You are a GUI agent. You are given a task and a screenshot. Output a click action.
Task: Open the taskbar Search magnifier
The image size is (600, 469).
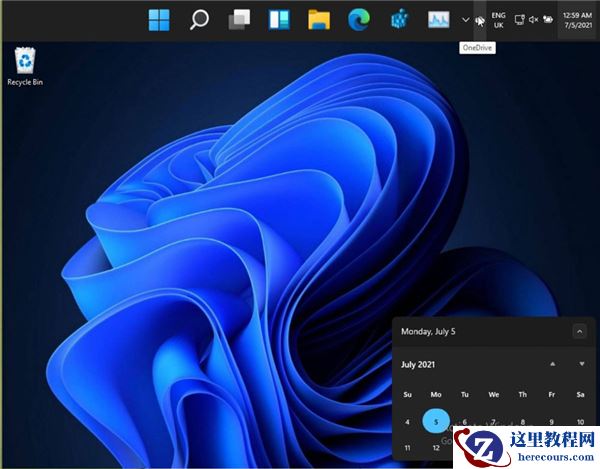tap(199, 20)
